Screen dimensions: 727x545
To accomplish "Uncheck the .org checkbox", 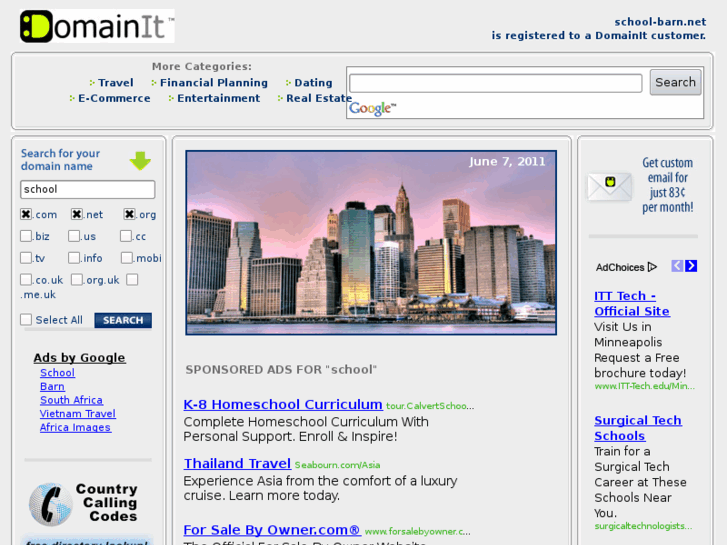I will click(x=129, y=214).
